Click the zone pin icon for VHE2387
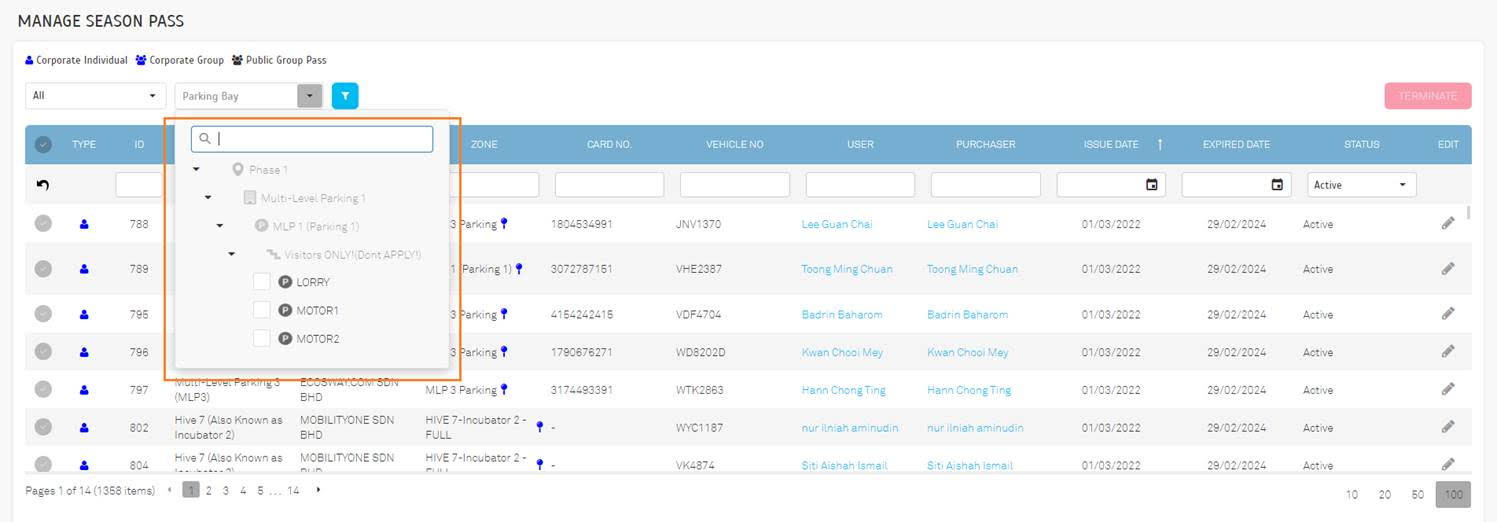Viewport: 1497px width, 522px height. tap(519, 269)
